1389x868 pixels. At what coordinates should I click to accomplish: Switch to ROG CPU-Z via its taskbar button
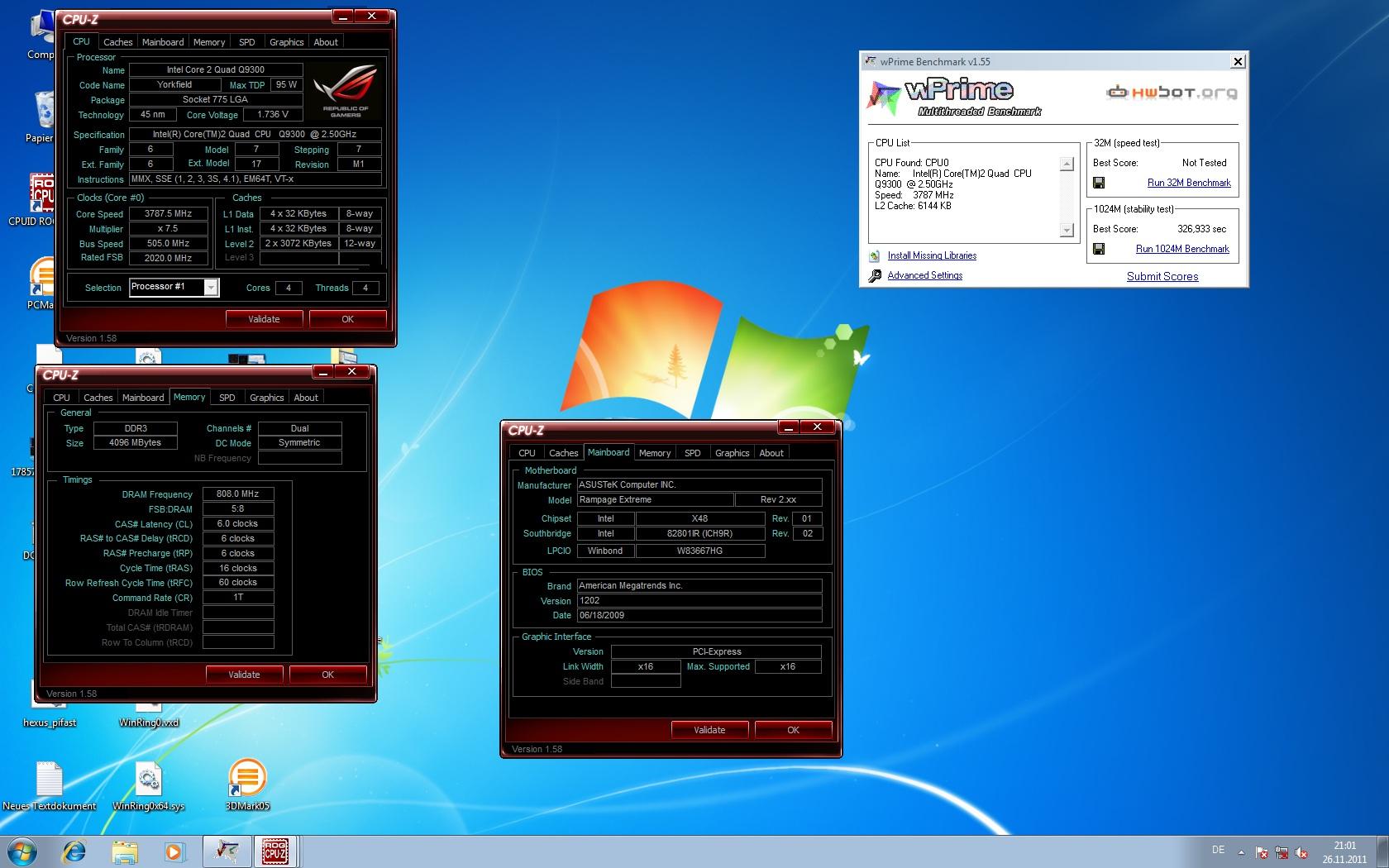pyautogui.click(x=275, y=851)
